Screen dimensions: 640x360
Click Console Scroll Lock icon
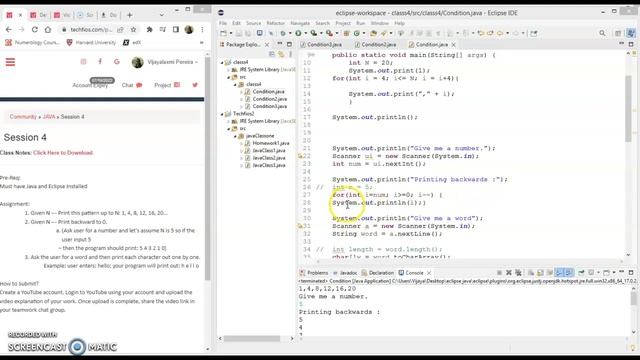click(x=540, y=273)
